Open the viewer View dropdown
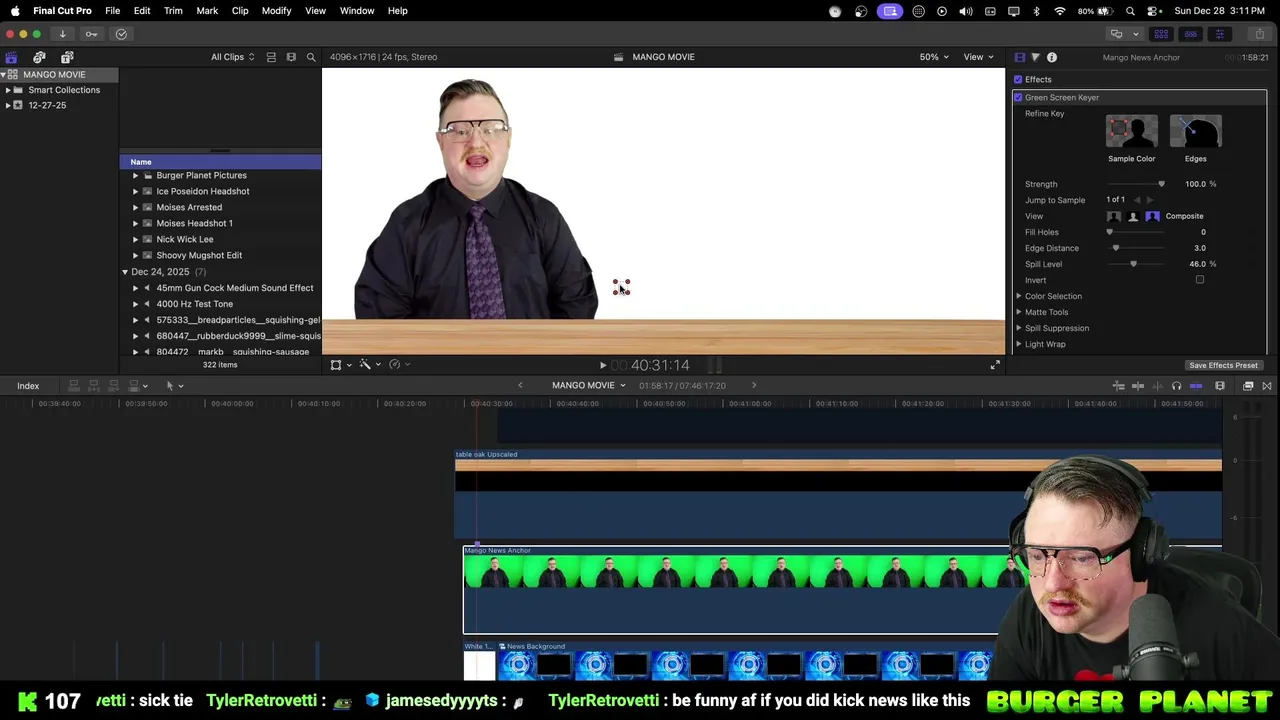 click(977, 57)
